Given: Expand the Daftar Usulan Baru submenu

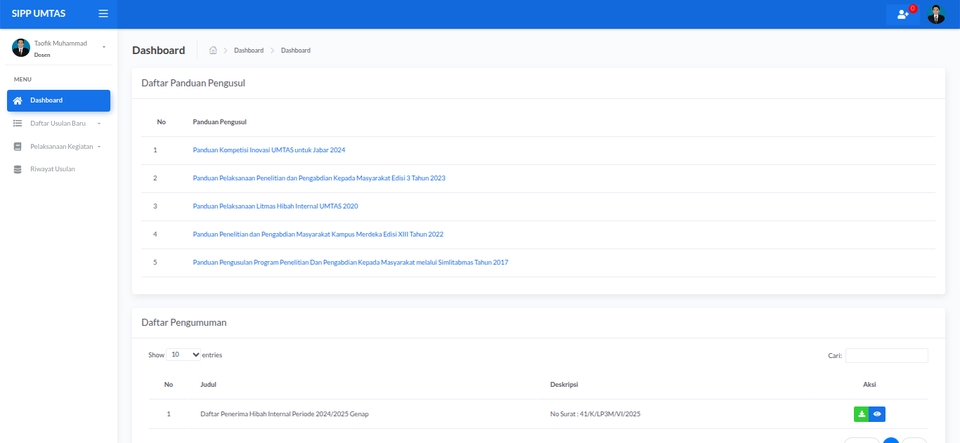Looking at the screenshot, I should (99, 123).
